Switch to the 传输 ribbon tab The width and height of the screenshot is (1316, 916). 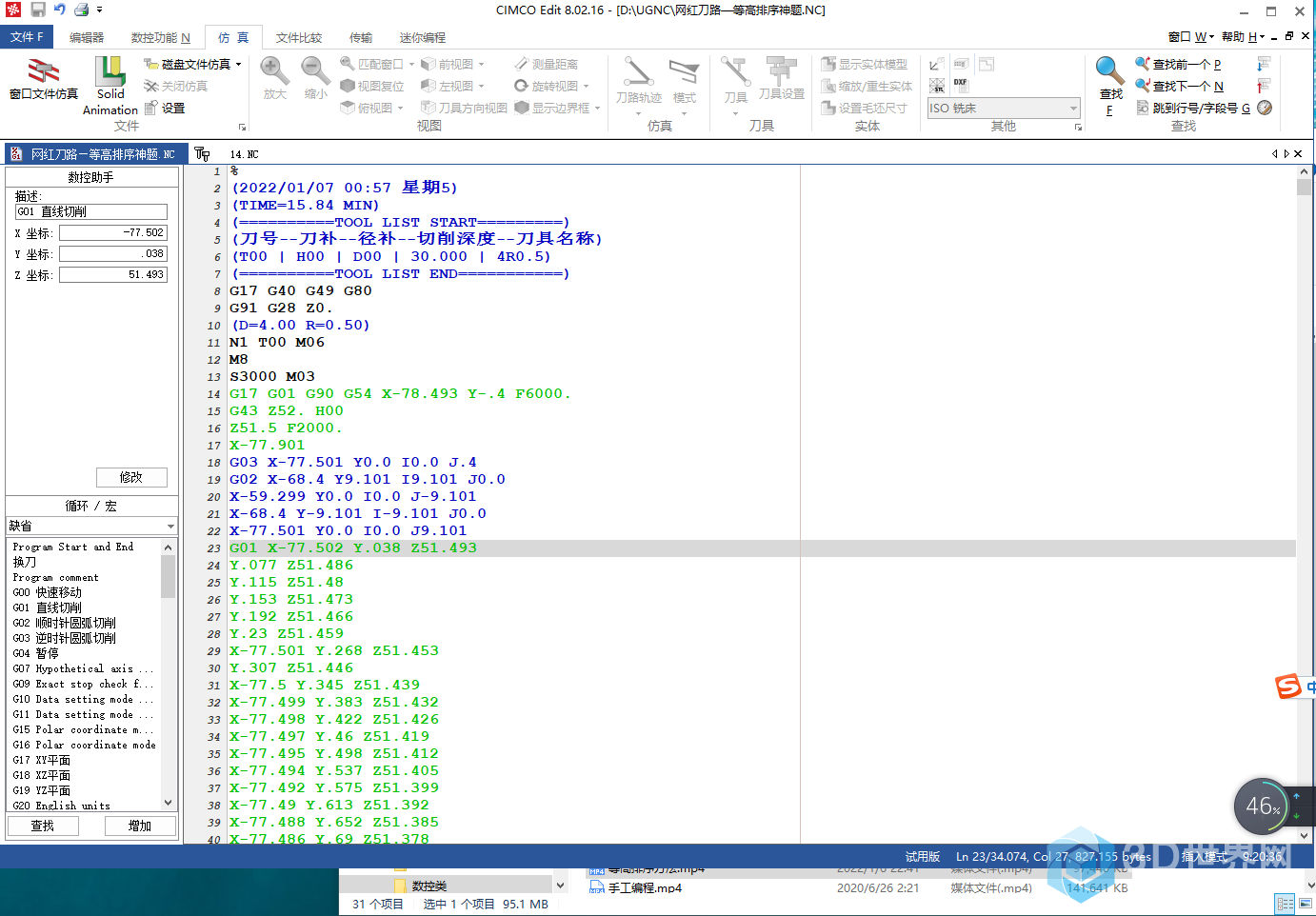361,37
